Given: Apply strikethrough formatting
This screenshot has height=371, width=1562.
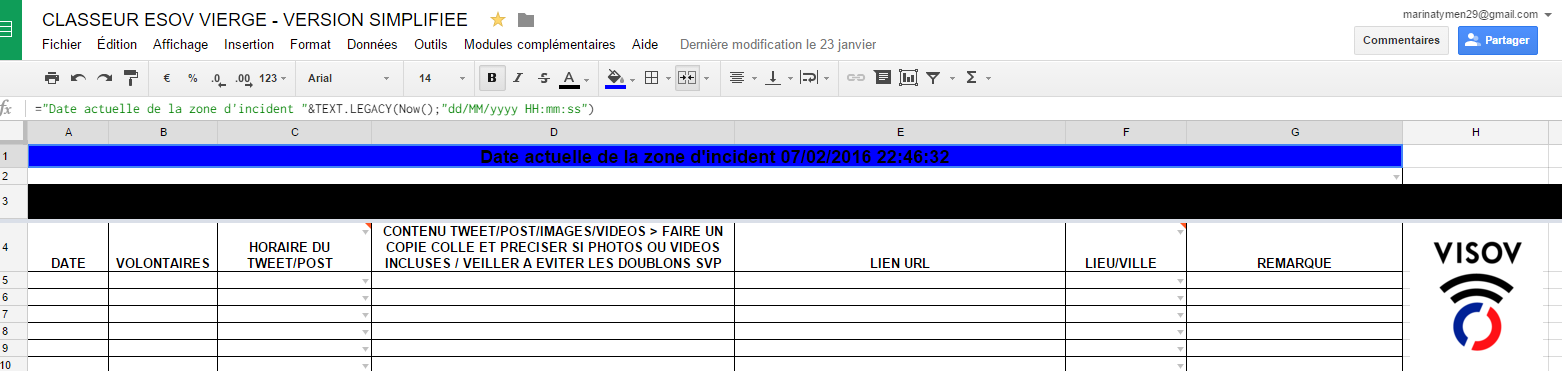Looking at the screenshot, I should 544,78.
